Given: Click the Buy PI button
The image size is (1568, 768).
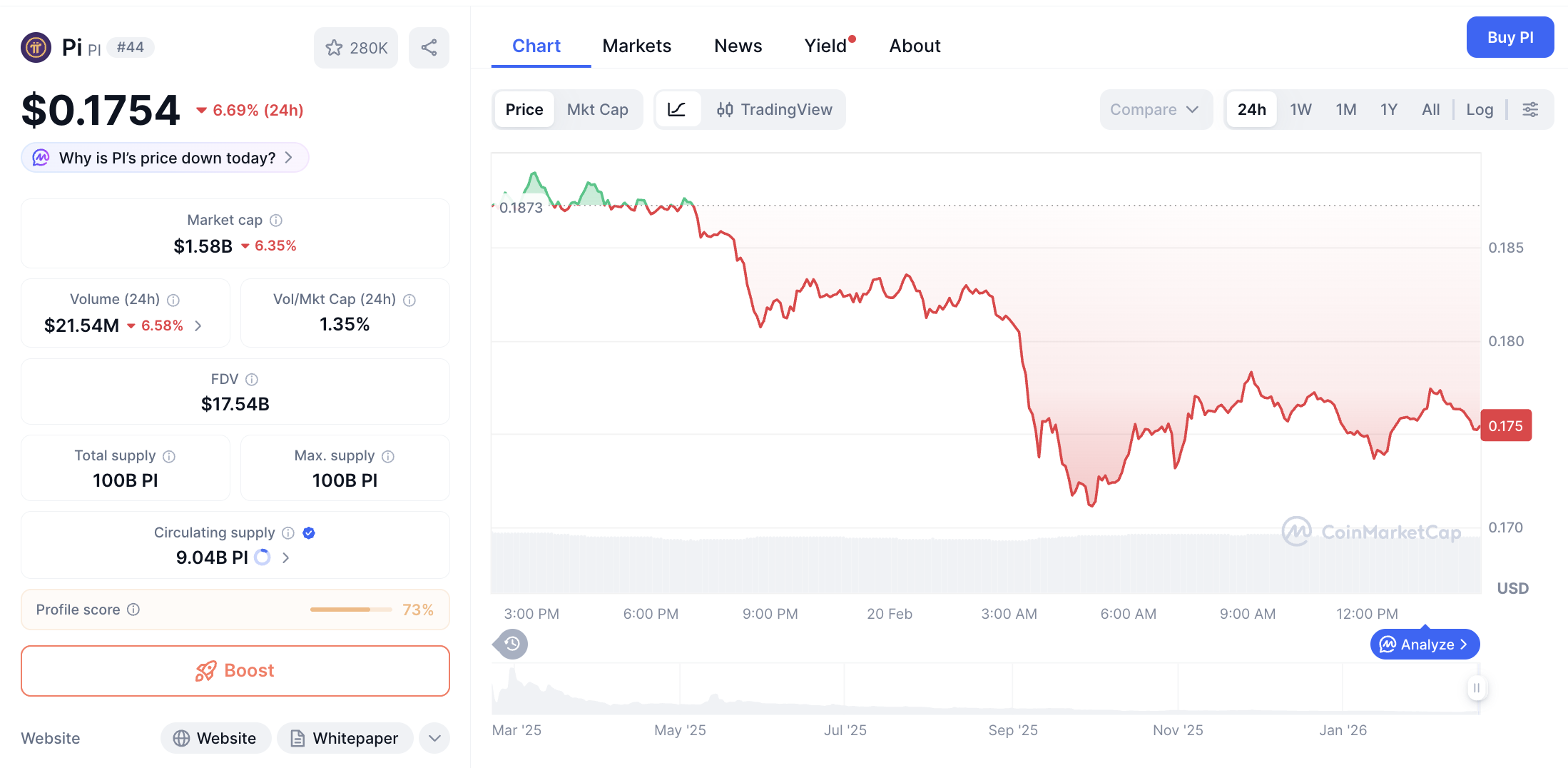Looking at the screenshot, I should click(1510, 37).
